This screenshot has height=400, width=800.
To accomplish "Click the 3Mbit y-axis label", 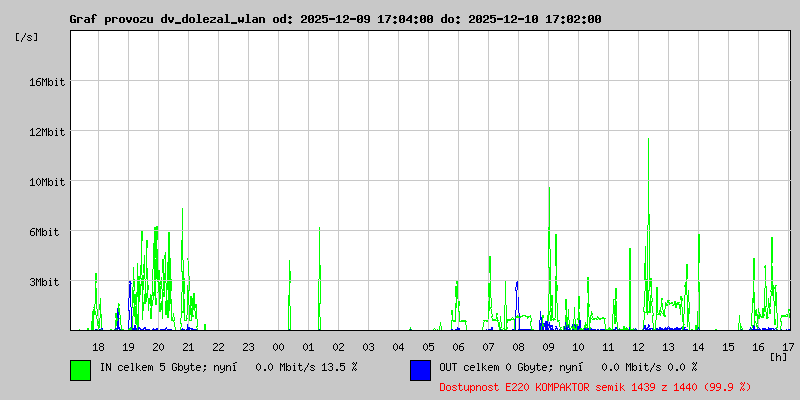I will (x=43, y=282).
